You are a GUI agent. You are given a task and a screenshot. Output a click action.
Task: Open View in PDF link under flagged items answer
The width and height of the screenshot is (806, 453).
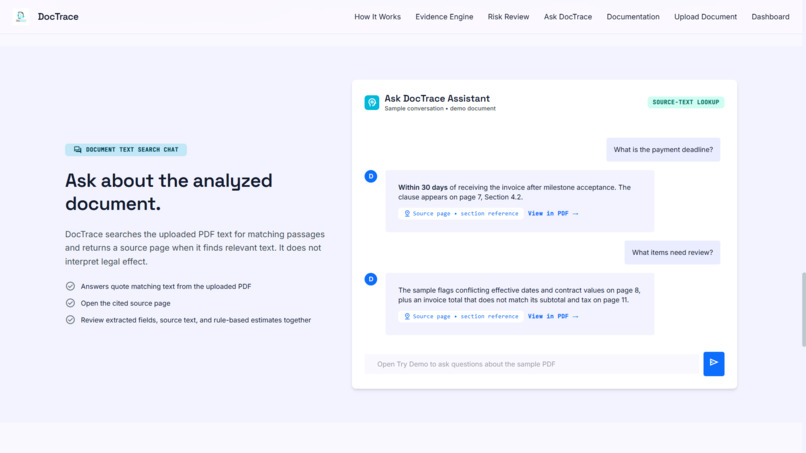pyautogui.click(x=553, y=316)
